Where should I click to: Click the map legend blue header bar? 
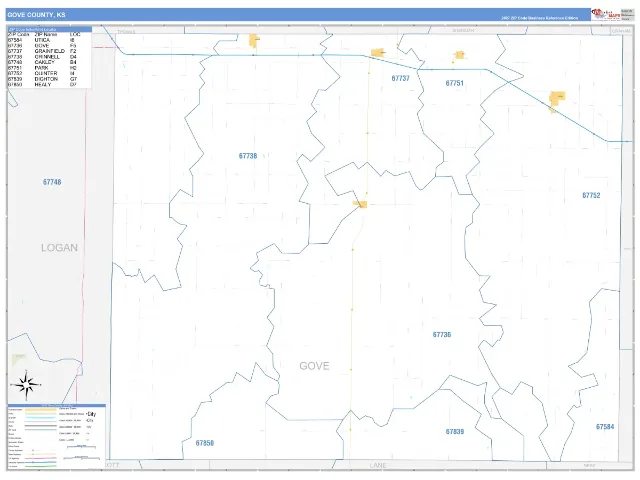(x=56, y=405)
